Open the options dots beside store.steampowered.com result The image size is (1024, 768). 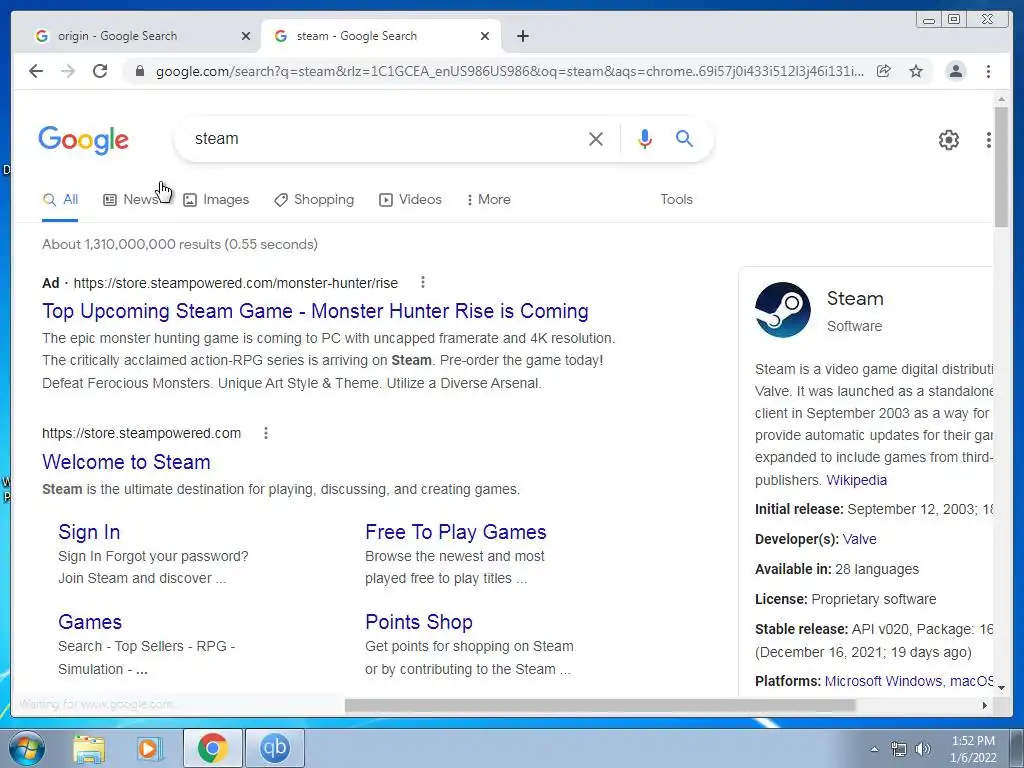pos(266,433)
